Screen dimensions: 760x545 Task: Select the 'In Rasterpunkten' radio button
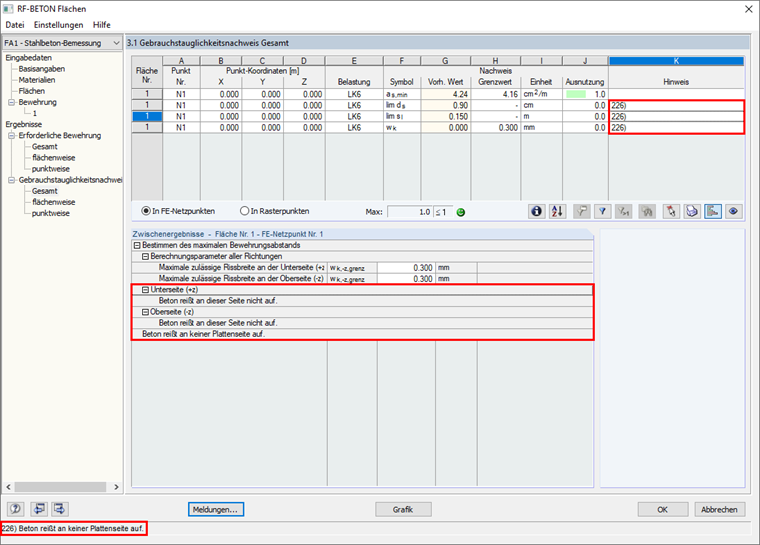(x=244, y=211)
